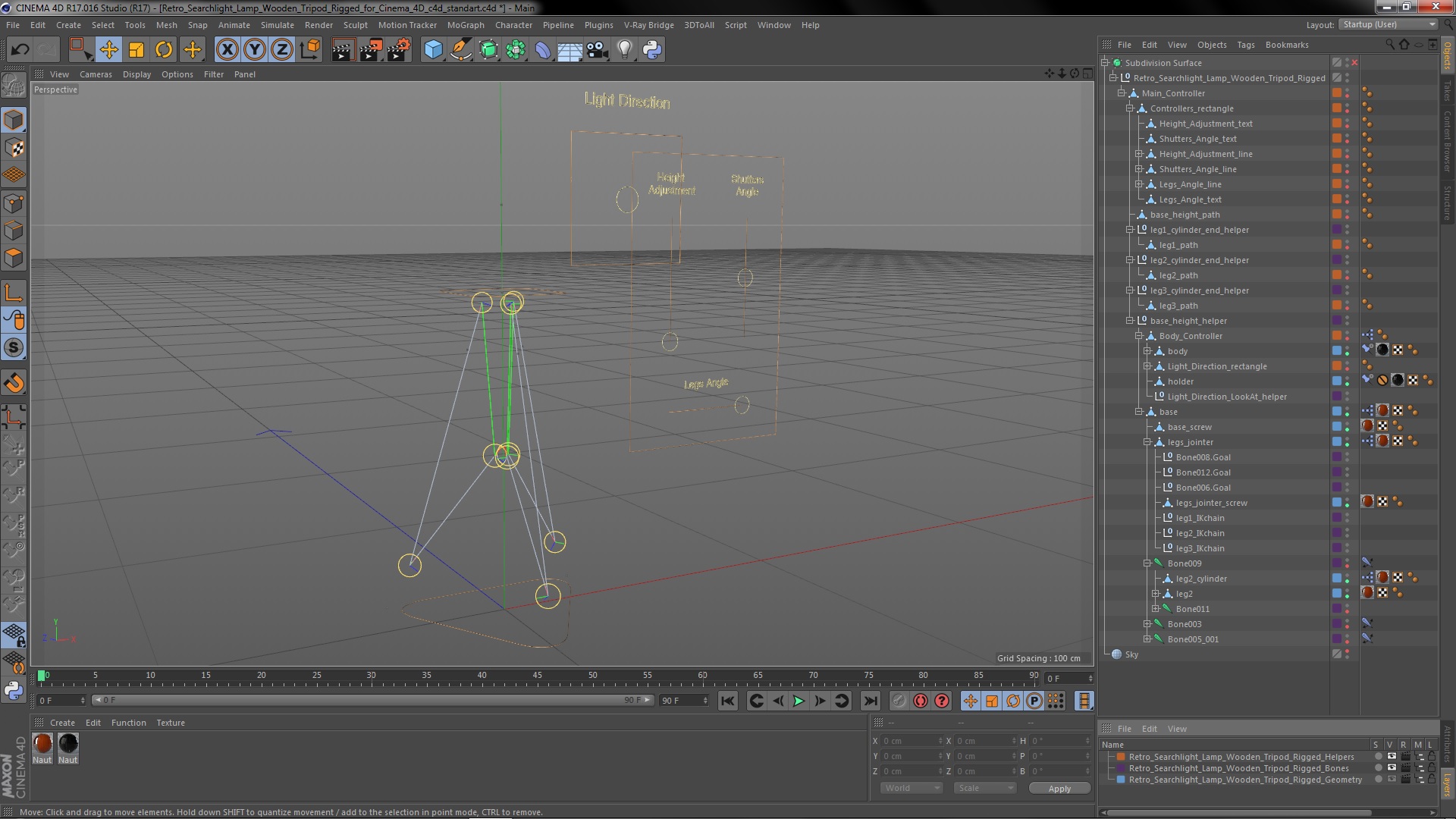Open the Array modeling objects icon
The image size is (1456, 819).
click(516, 50)
